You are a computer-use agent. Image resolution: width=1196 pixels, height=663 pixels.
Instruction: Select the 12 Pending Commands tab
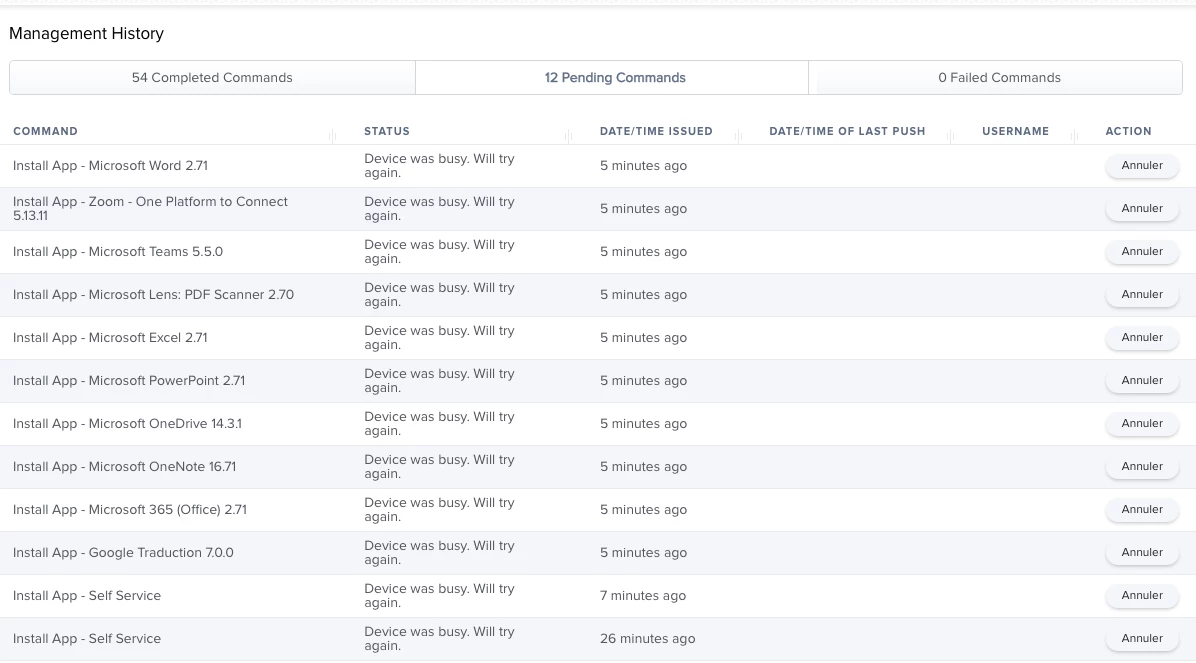pos(615,78)
